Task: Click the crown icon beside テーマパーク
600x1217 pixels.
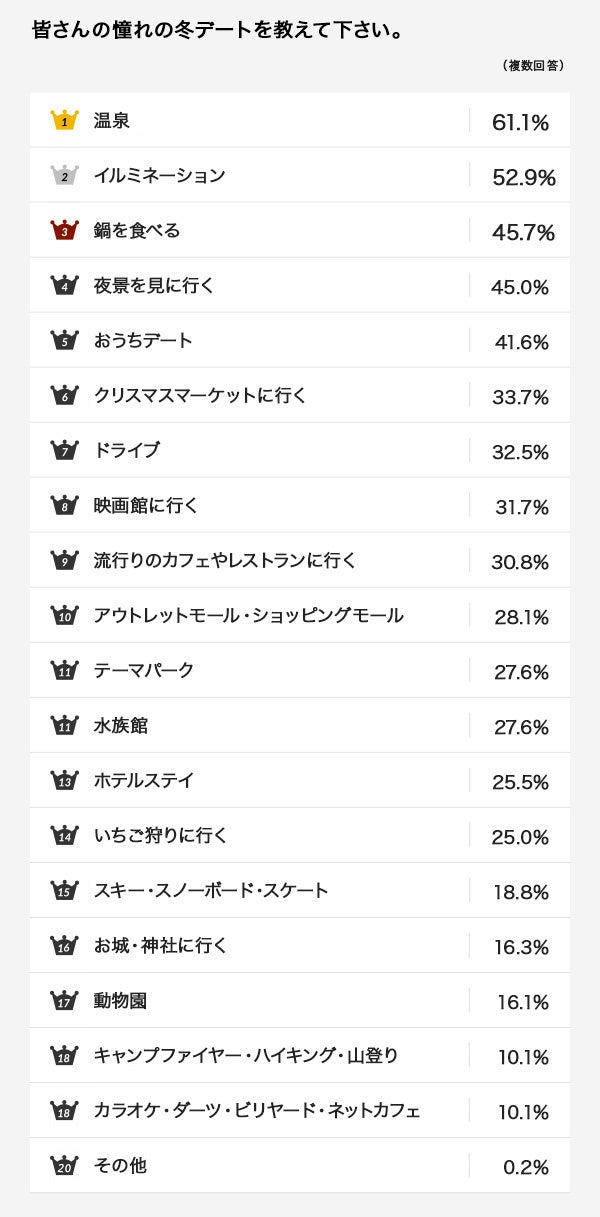Action: pos(64,671)
